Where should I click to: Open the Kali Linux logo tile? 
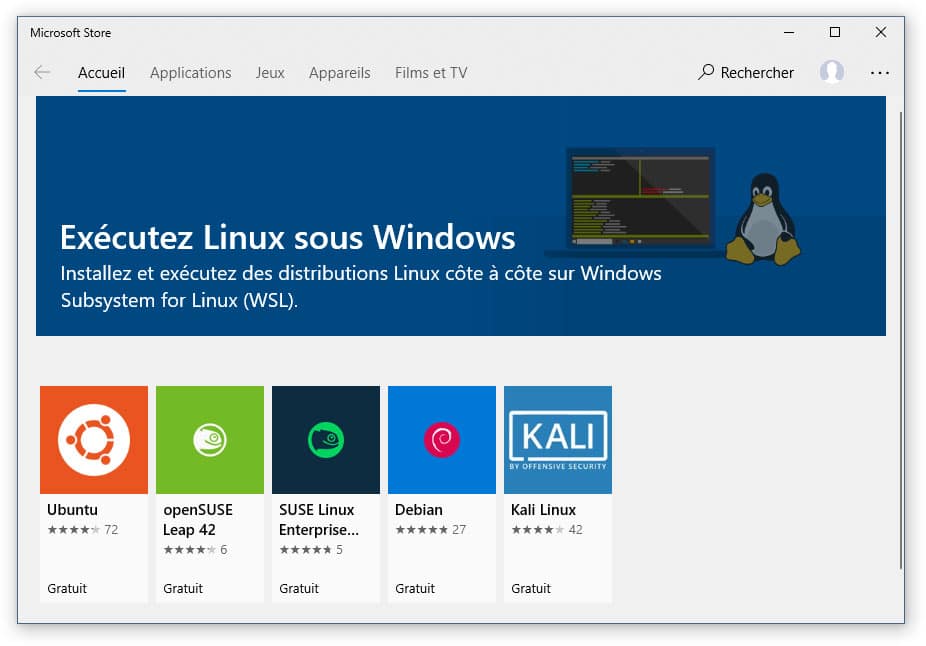(x=558, y=440)
